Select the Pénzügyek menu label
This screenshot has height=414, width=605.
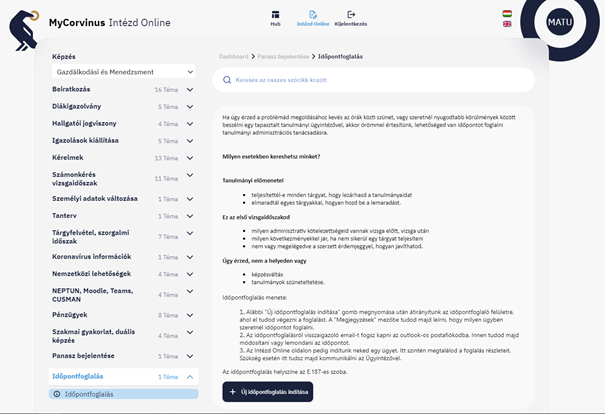coord(69,315)
